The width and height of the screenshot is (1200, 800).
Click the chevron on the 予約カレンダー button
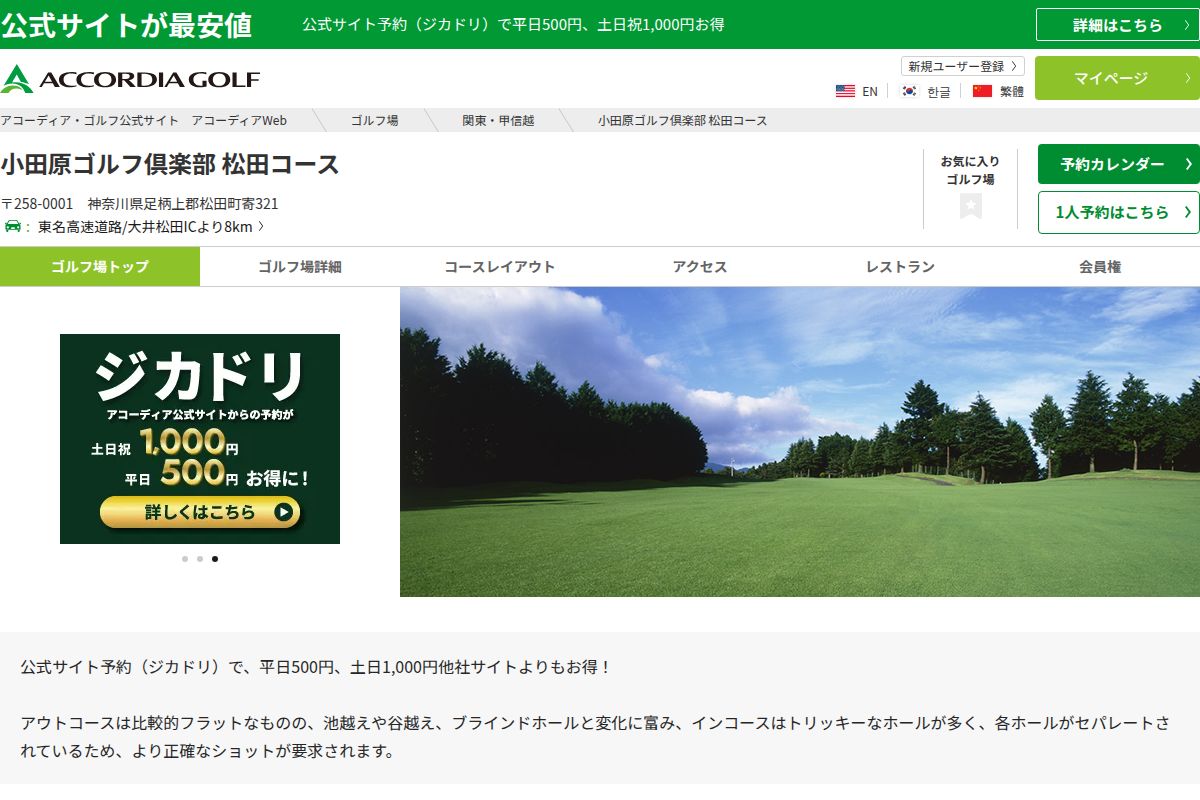click(1187, 164)
